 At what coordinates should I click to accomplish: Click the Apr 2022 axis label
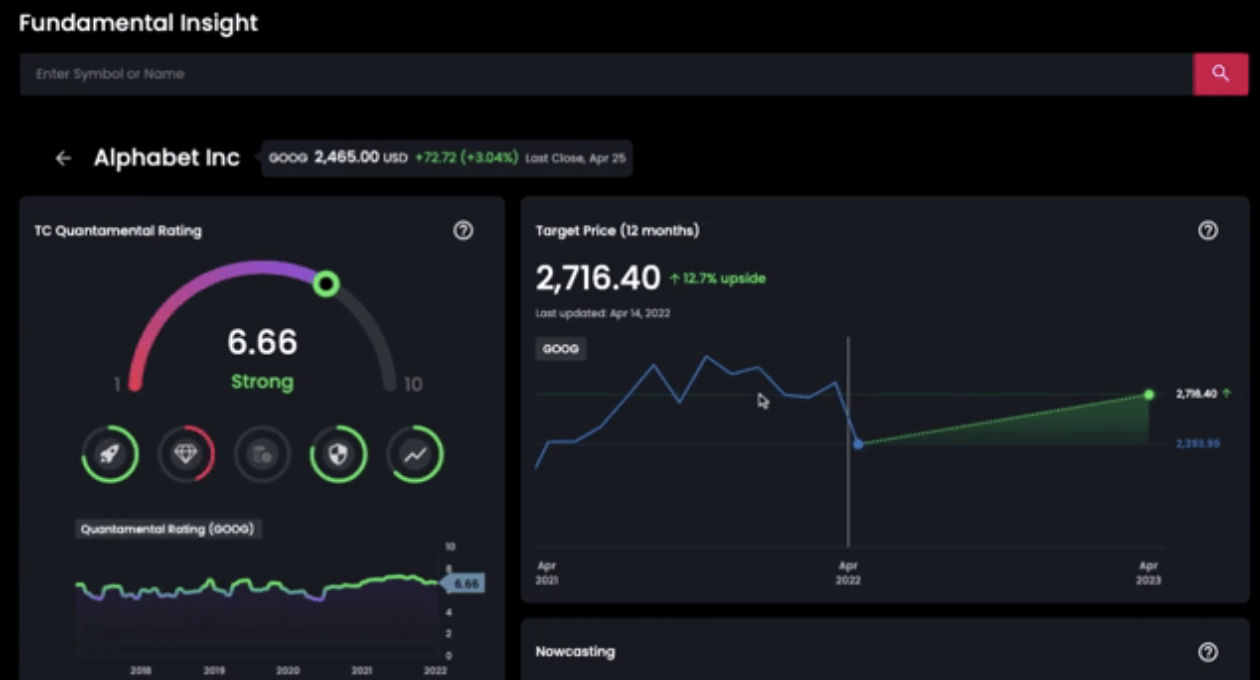tap(848, 573)
